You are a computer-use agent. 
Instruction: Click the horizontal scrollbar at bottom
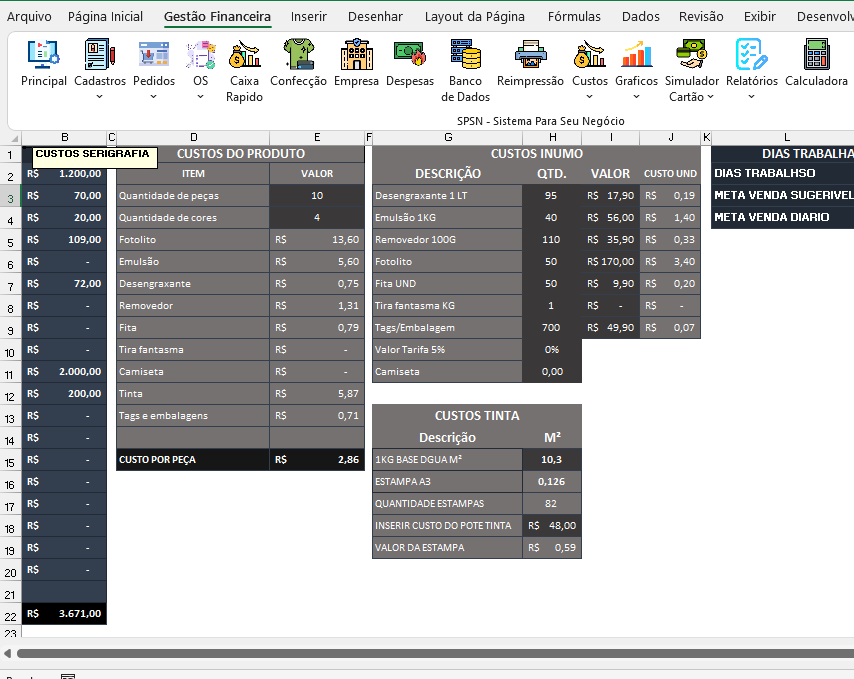coord(435,653)
